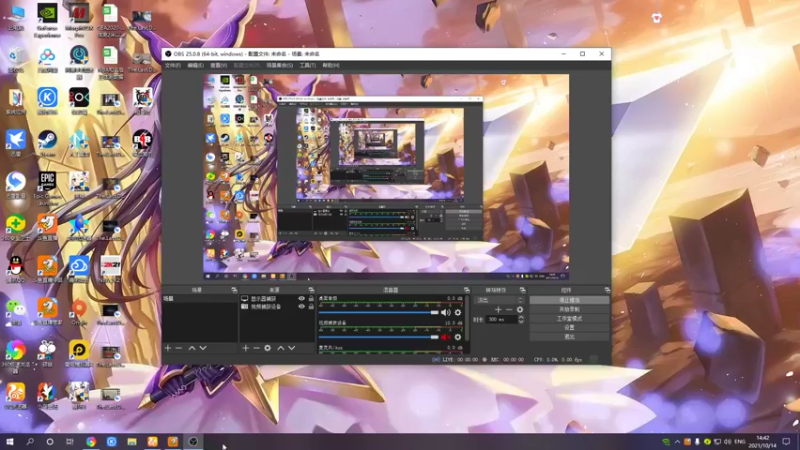Hide the Display Capture source eye

[x=301, y=298]
